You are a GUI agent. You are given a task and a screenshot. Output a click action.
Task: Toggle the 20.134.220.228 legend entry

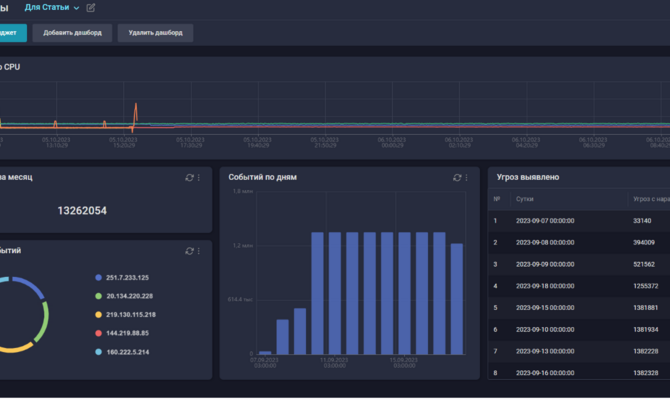tap(124, 296)
